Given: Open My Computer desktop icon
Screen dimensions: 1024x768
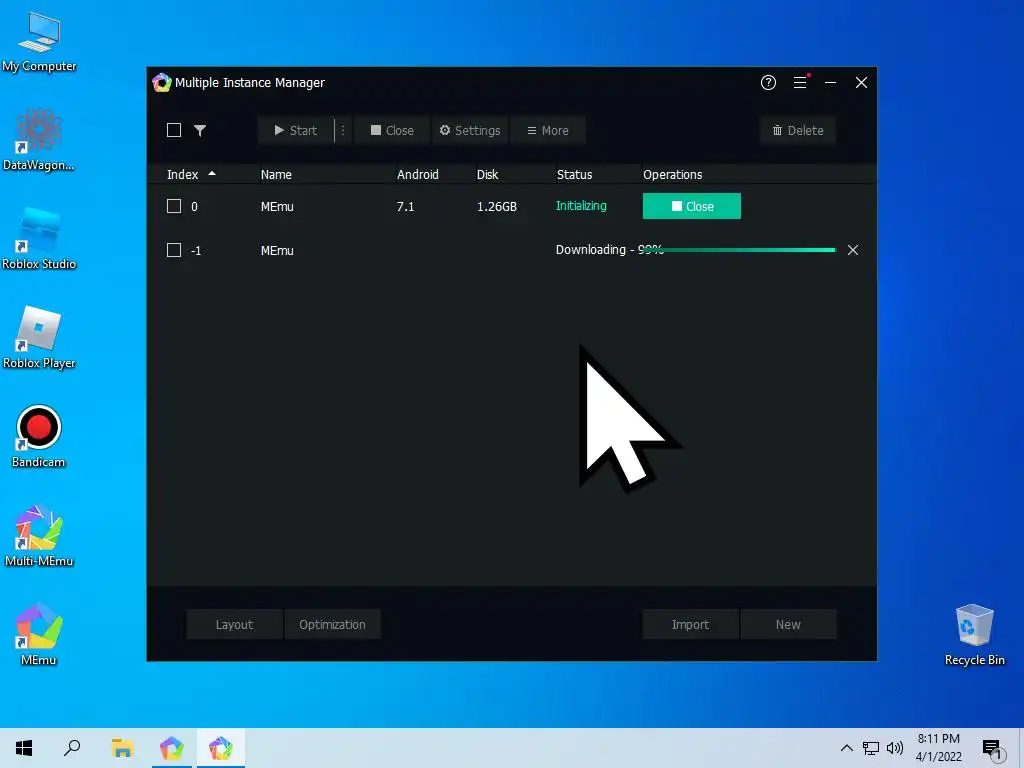Looking at the screenshot, I should (x=39, y=42).
